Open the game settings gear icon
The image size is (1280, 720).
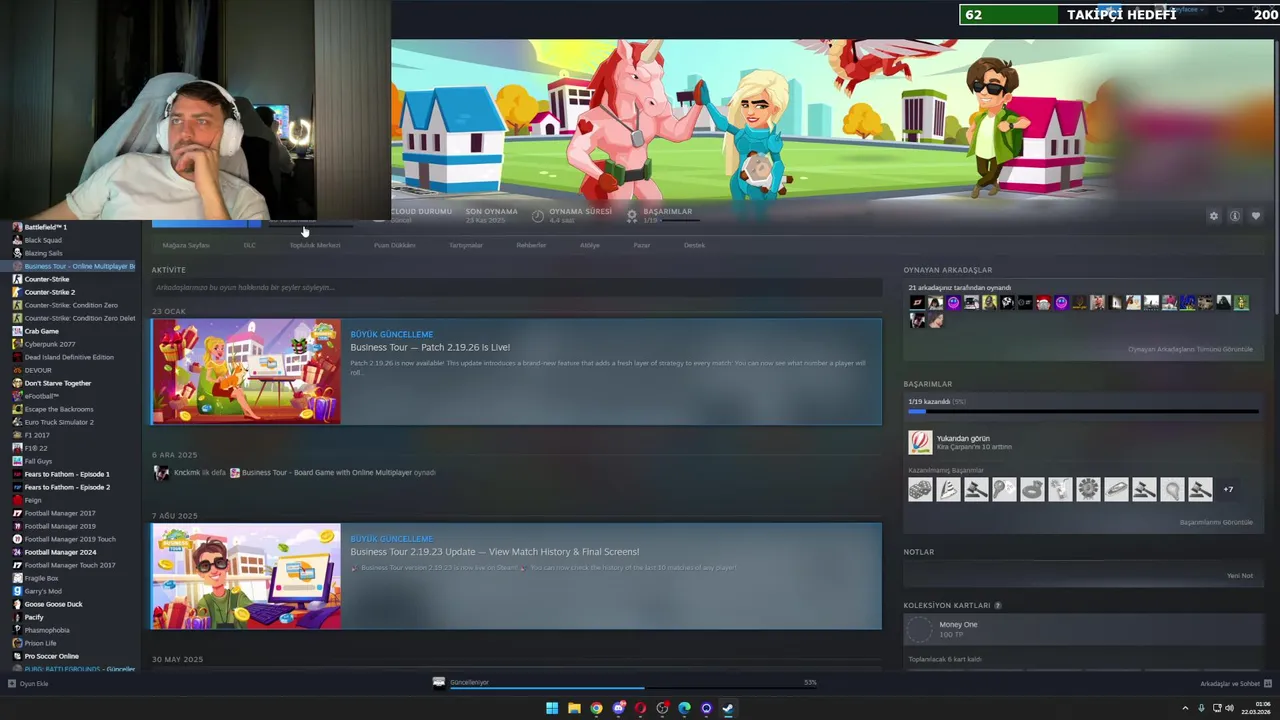tap(1214, 216)
